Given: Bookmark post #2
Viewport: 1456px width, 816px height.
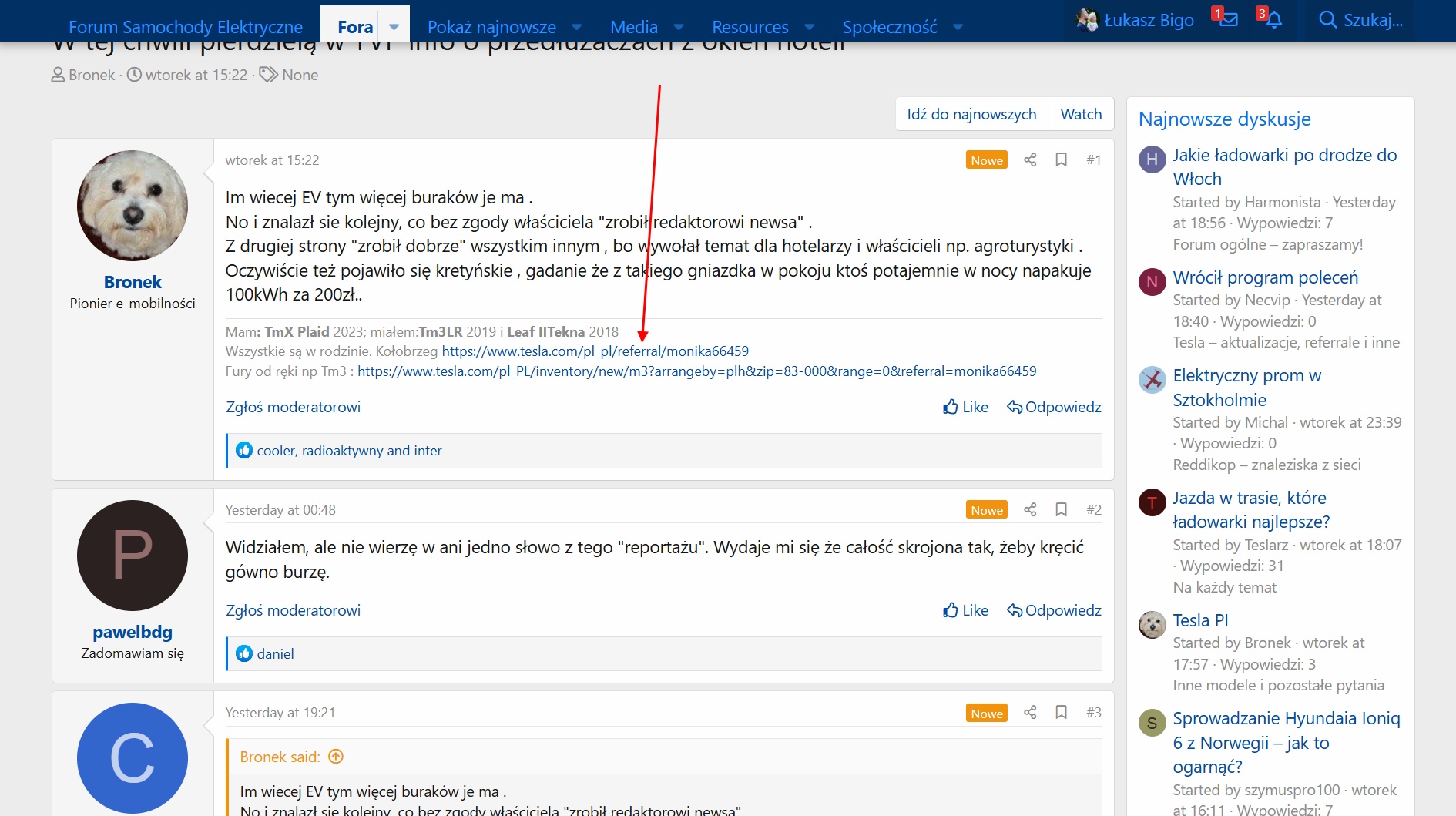Looking at the screenshot, I should [x=1061, y=509].
